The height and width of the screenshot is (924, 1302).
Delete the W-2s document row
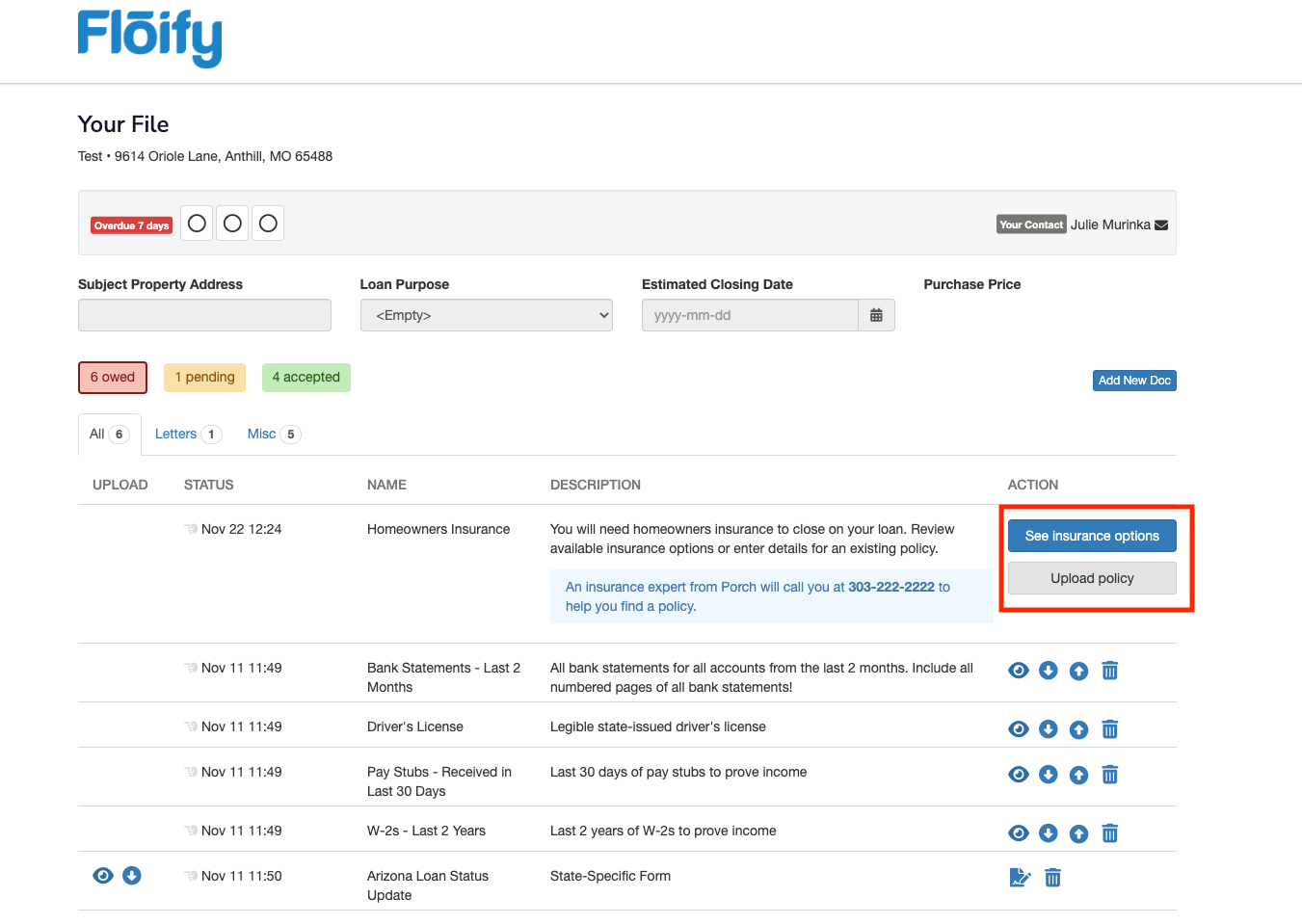pos(1109,833)
